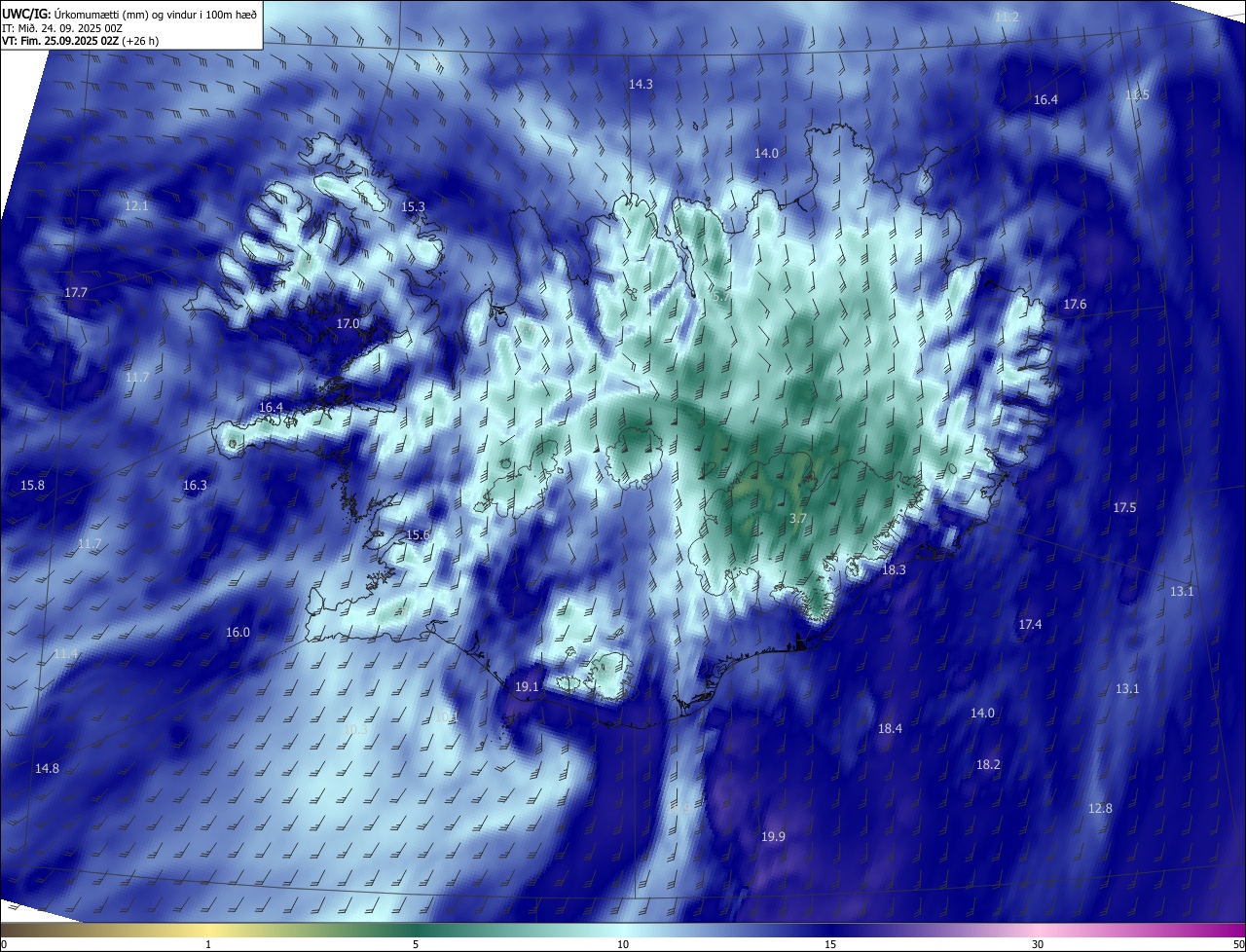
Task: Click the 17.0 value label
Action: (348, 324)
